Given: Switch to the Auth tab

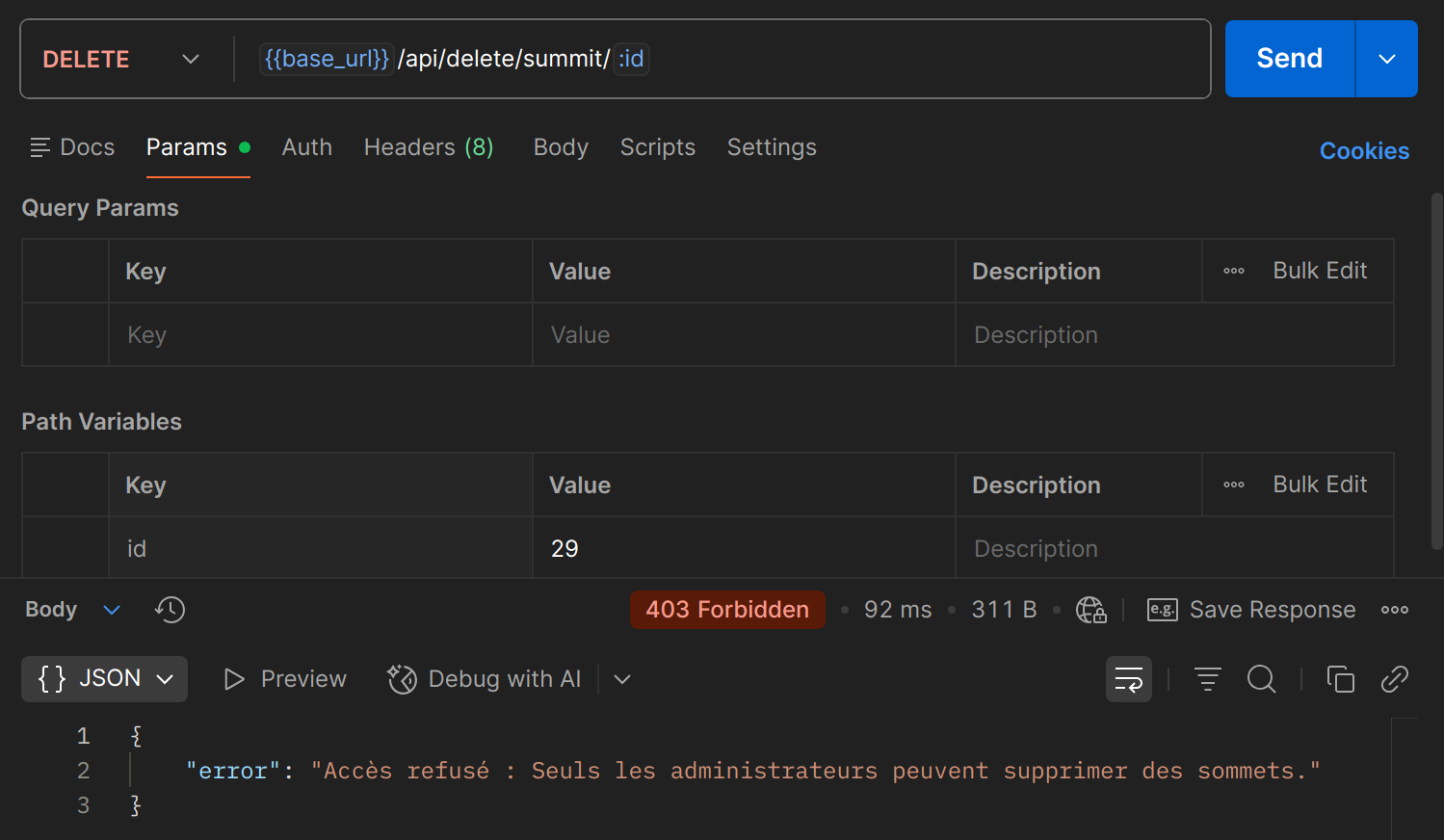Looking at the screenshot, I should click(307, 147).
